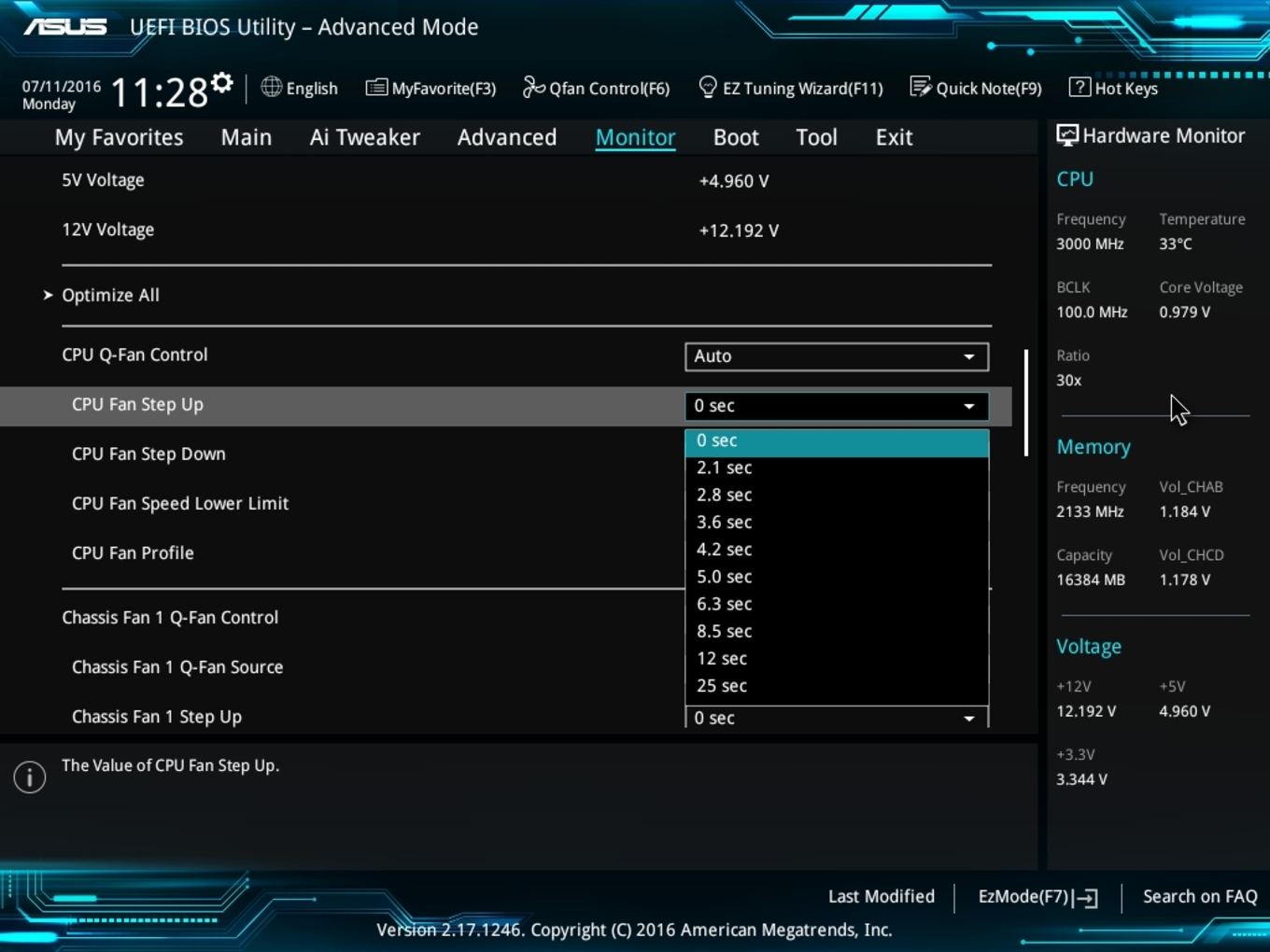Go to Tool tab
The height and width of the screenshot is (952, 1270).
pyautogui.click(x=816, y=137)
